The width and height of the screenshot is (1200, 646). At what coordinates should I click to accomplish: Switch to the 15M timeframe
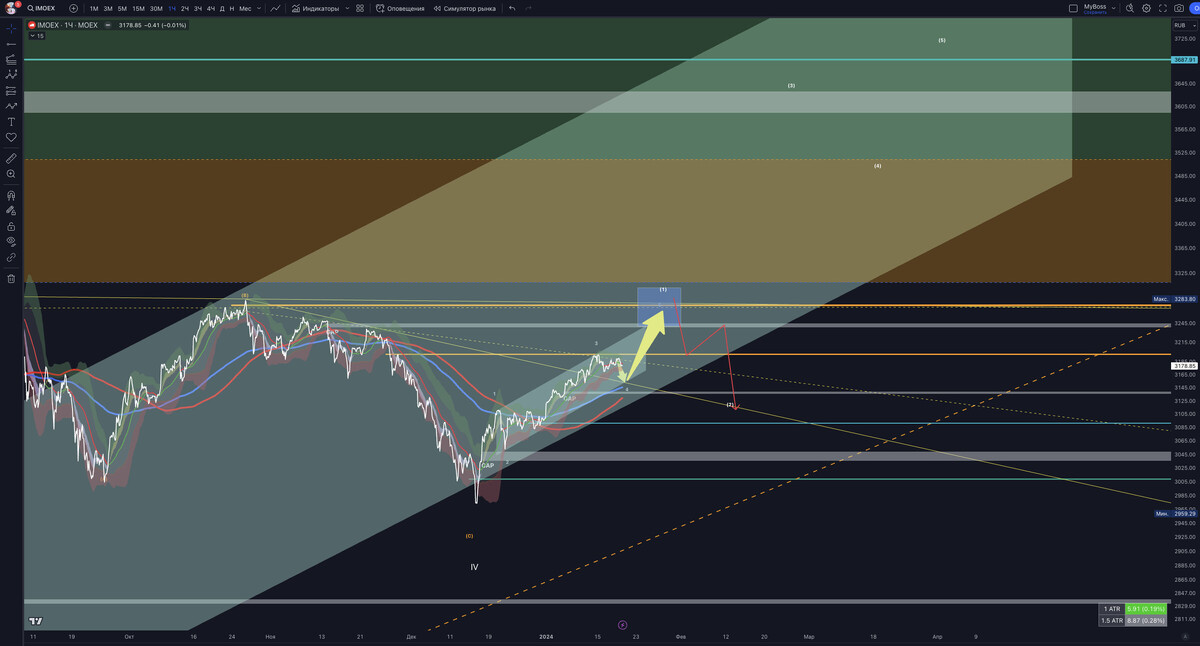point(138,8)
